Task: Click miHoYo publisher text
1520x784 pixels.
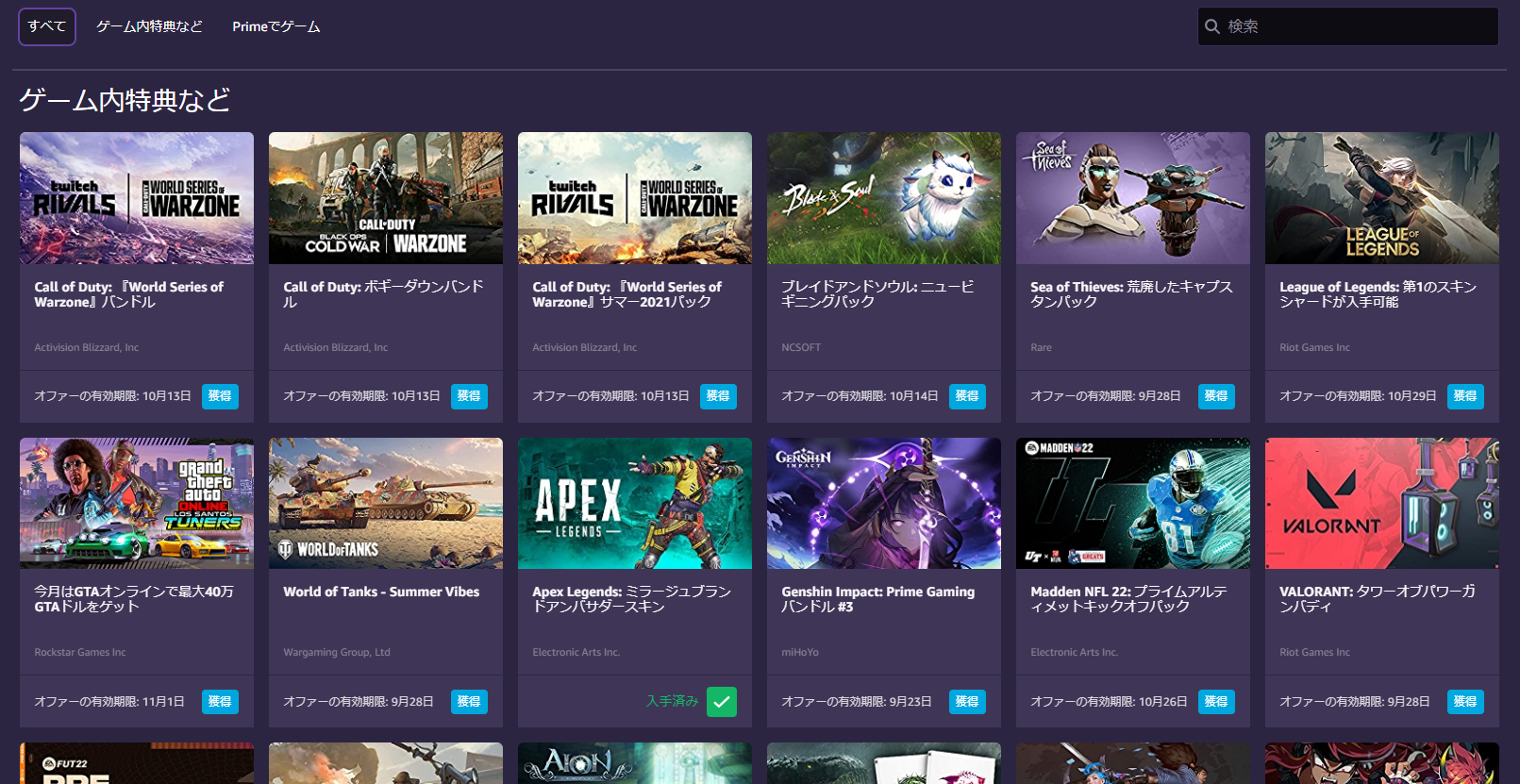Action: [x=800, y=652]
